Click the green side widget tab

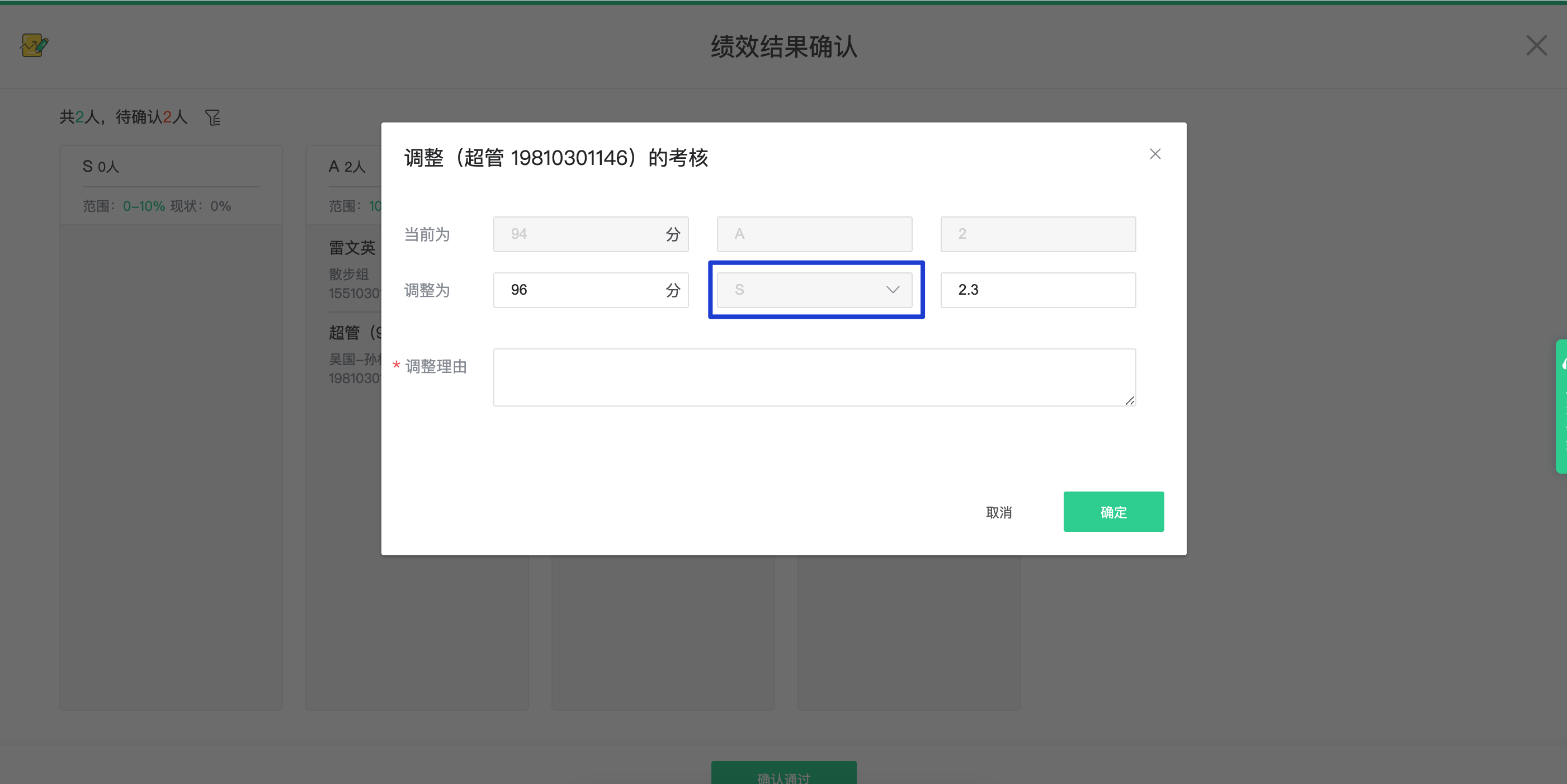1561,405
